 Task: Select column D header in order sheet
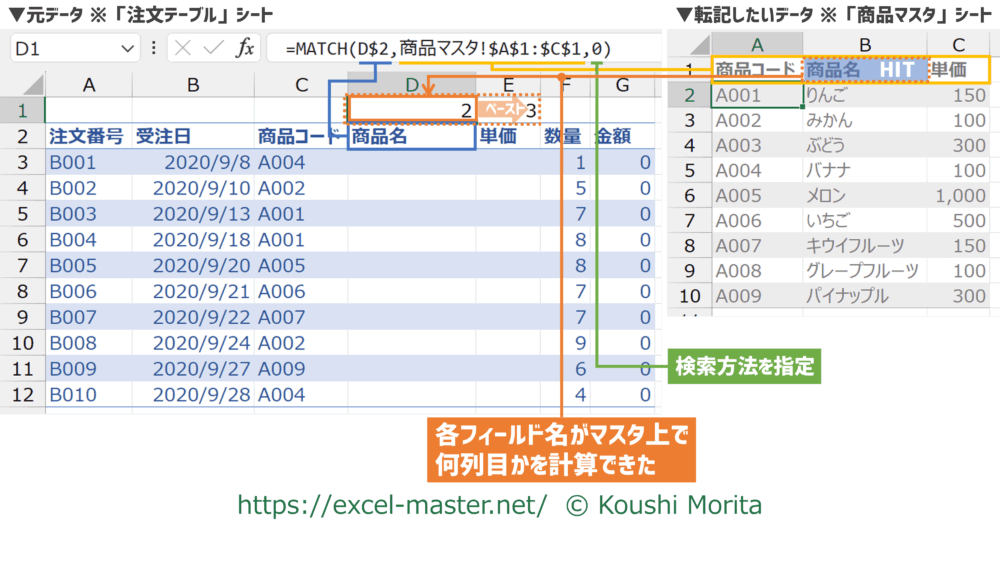[x=411, y=86]
